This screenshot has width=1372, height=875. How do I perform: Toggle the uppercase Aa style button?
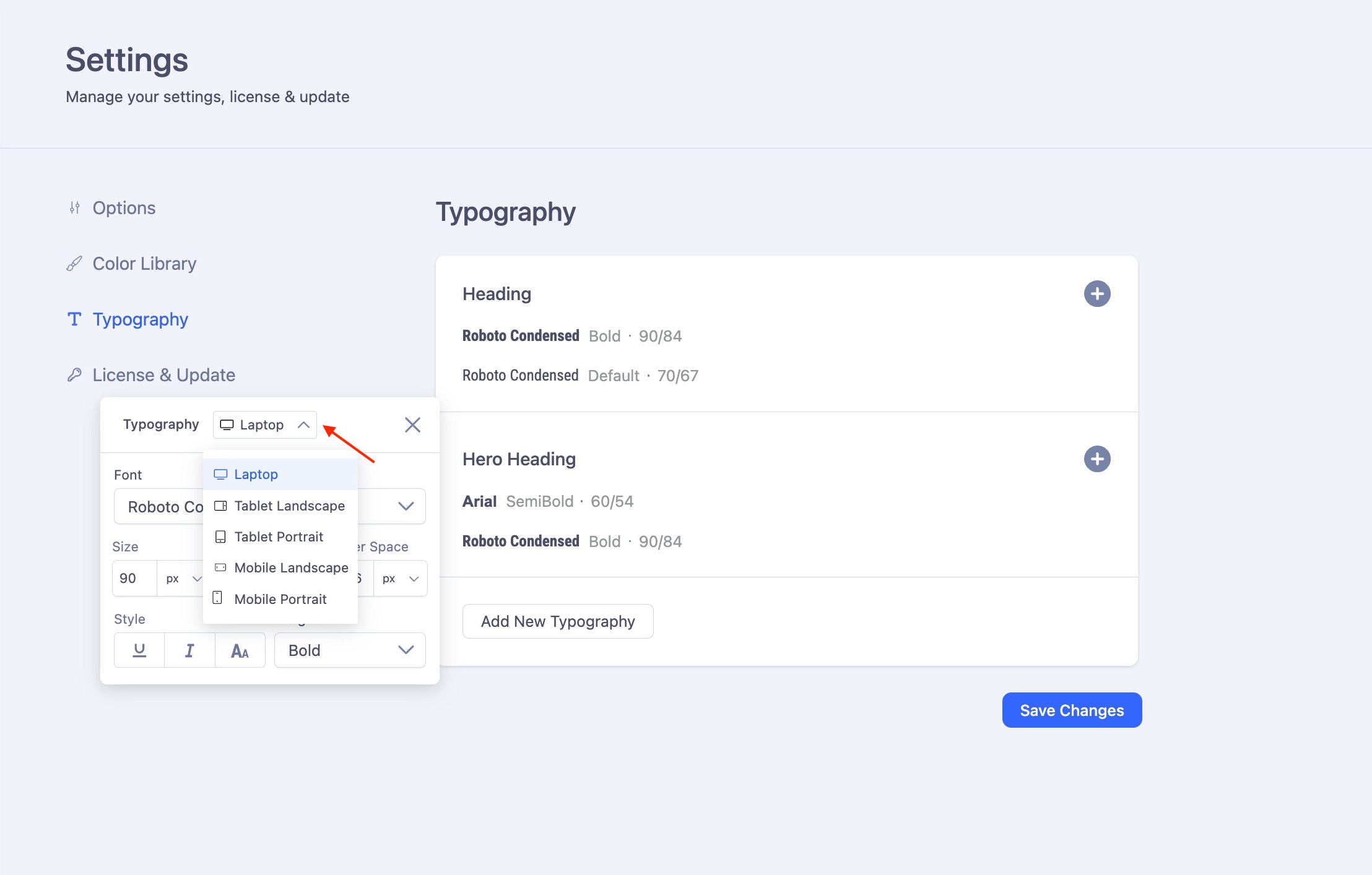tap(240, 650)
